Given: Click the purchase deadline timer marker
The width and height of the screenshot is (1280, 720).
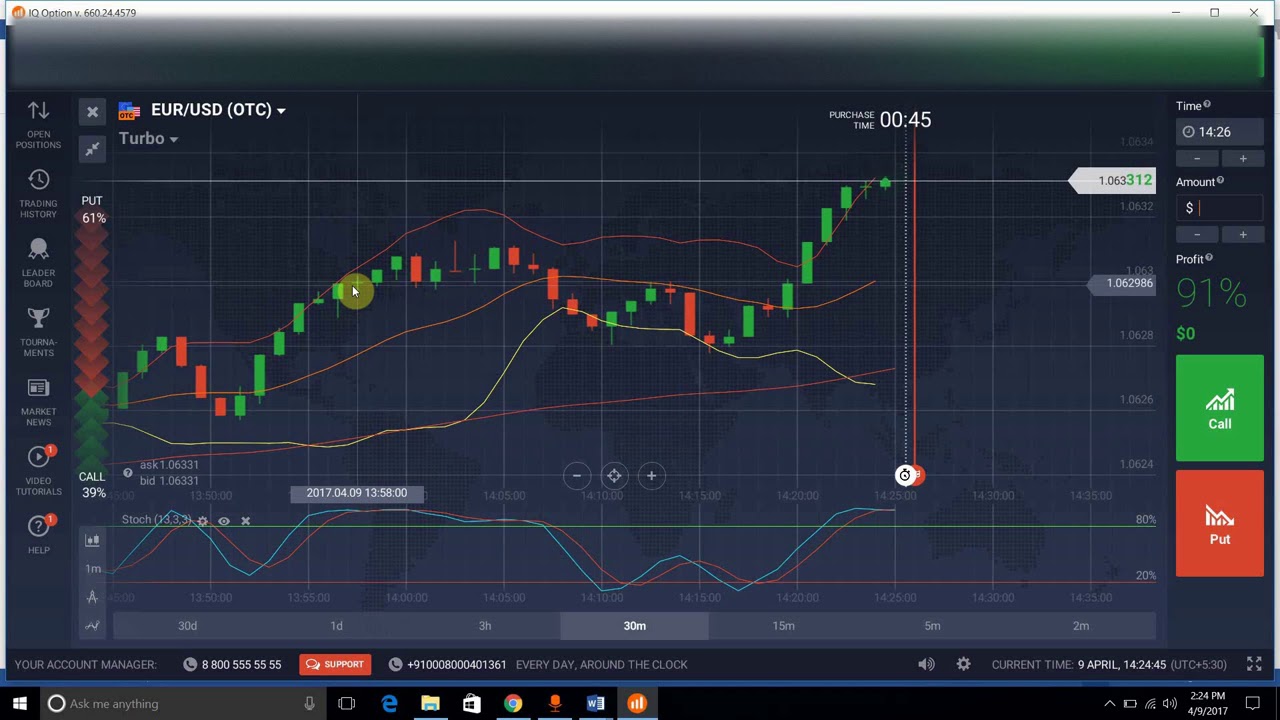Looking at the screenshot, I should tap(905, 476).
